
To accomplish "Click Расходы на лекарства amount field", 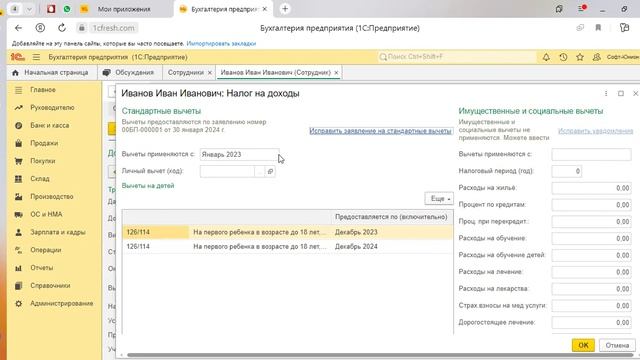I will (591, 289).
